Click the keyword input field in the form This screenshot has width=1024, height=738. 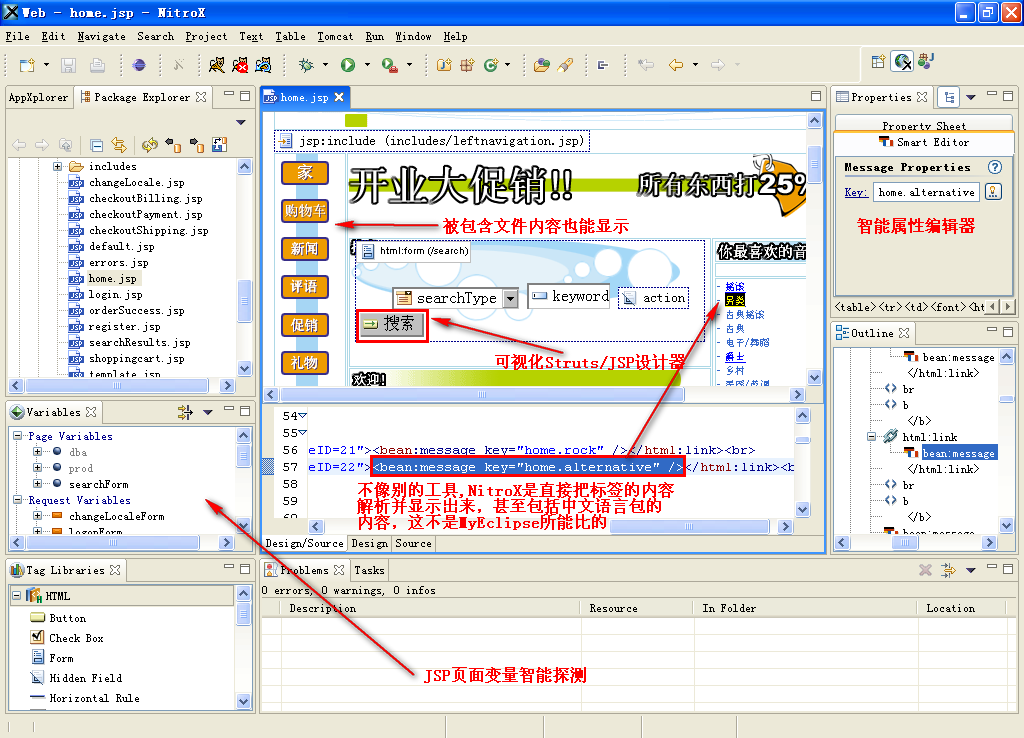click(569, 297)
